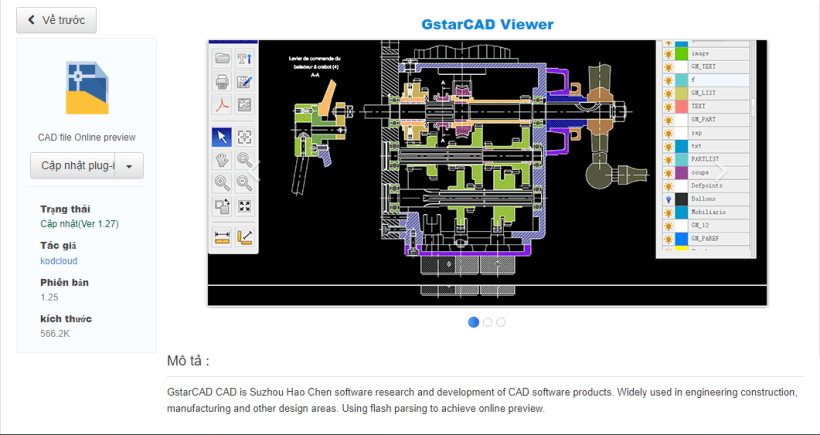Viewport: 820px width, 435px height.
Task: Click the text height tool icon
Action: pos(244,58)
